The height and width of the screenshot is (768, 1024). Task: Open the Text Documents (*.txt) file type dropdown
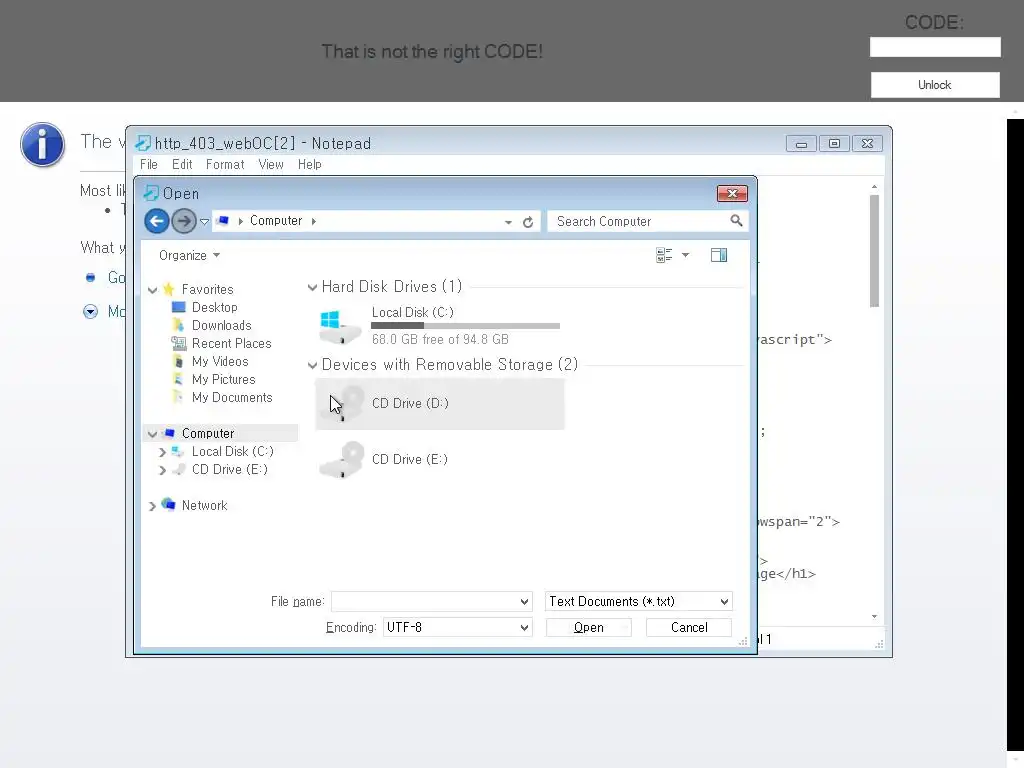tap(639, 601)
